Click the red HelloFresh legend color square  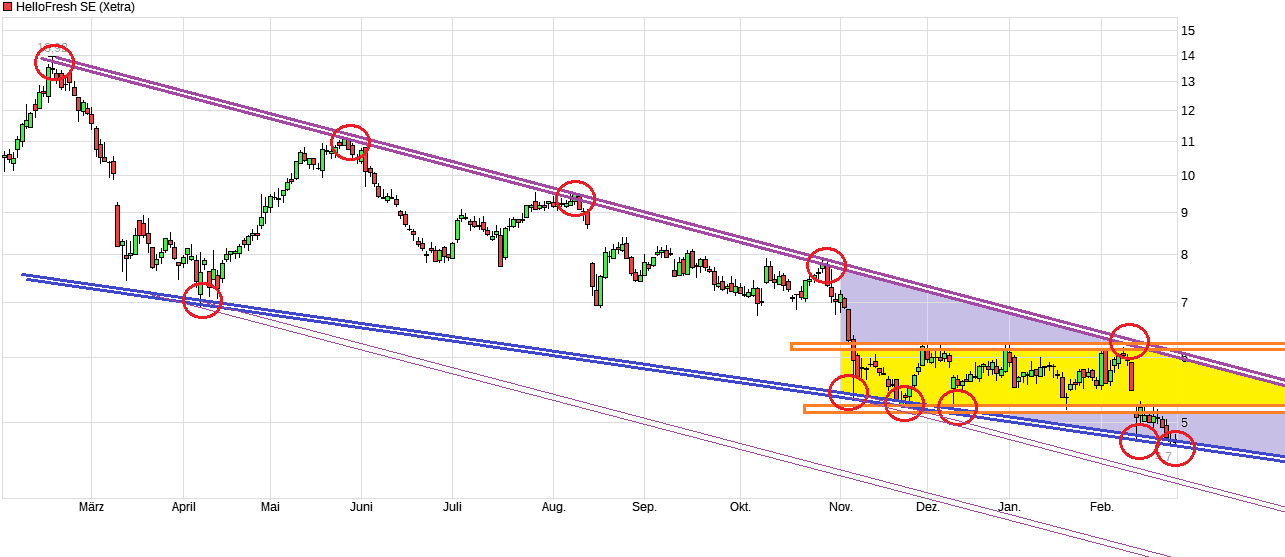pyautogui.click(x=7, y=7)
